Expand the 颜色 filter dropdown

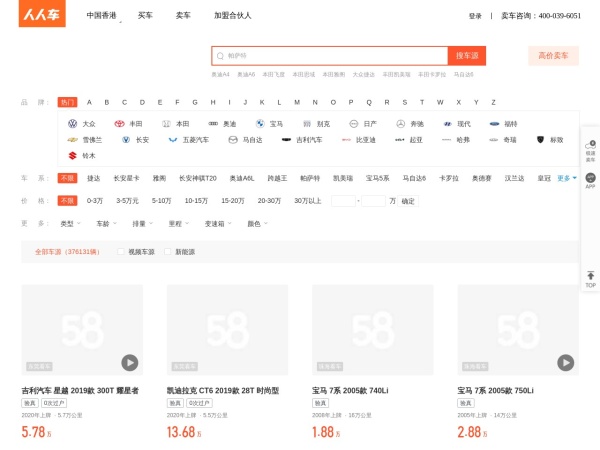[258, 223]
